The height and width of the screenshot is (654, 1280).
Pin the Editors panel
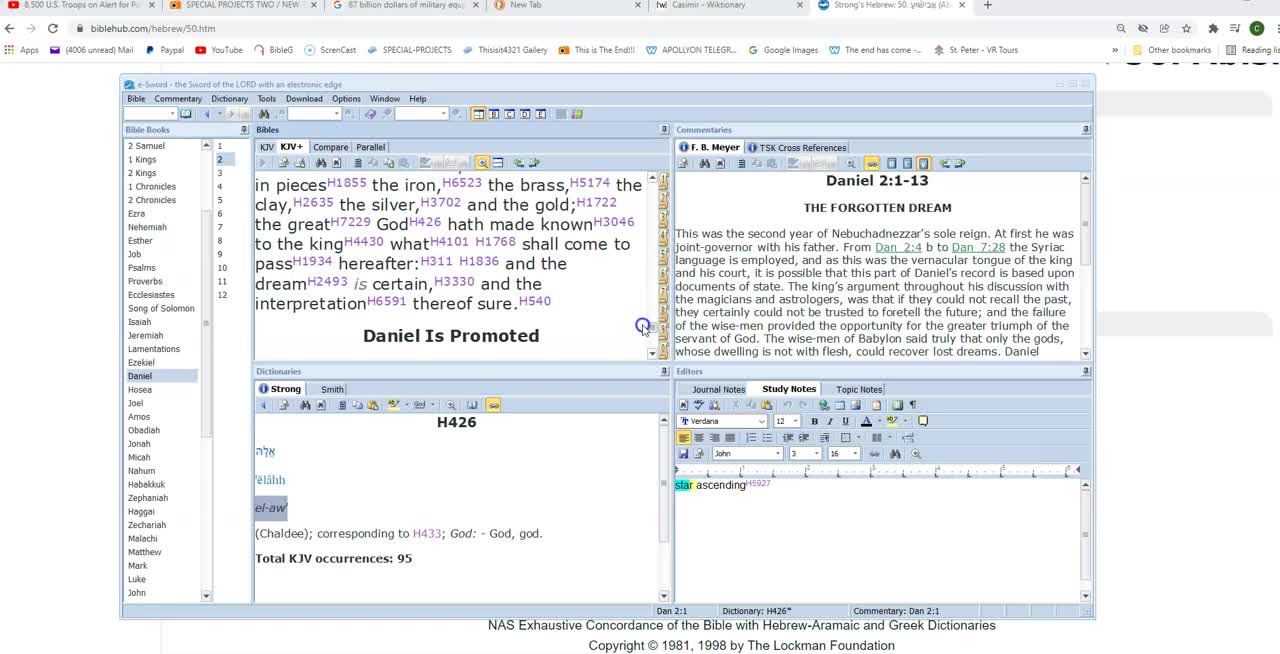point(1086,372)
